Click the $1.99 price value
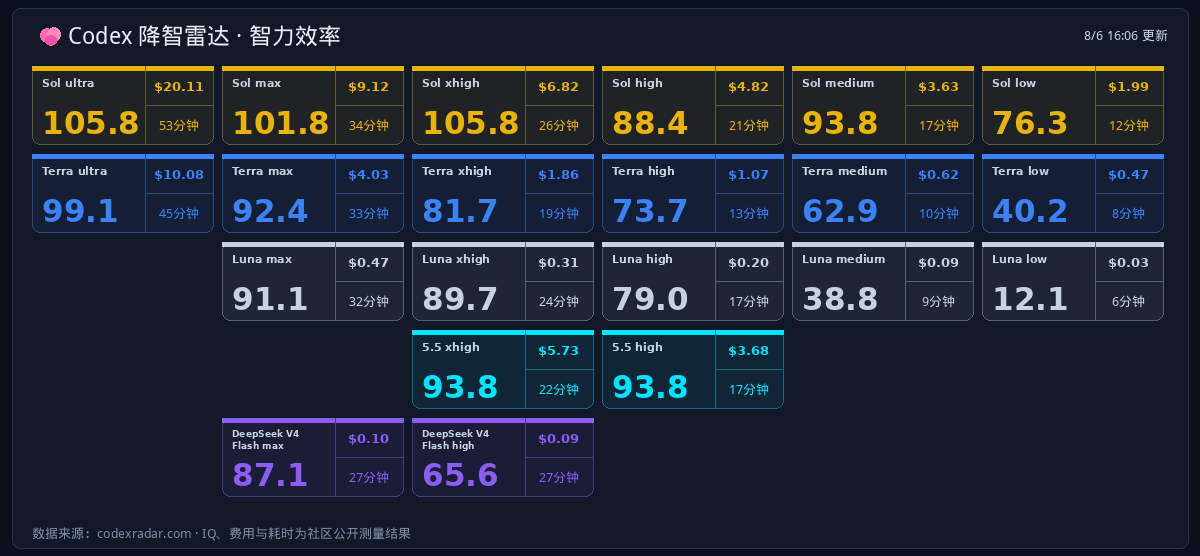The height and width of the screenshot is (556, 1200). (1129, 87)
